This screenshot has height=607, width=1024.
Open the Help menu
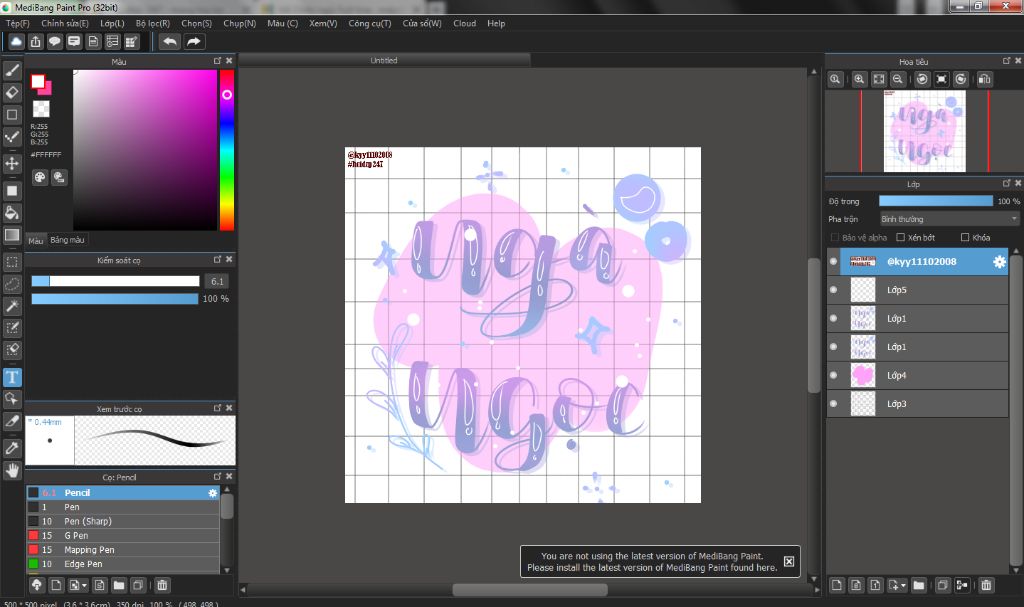(x=496, y=23)
